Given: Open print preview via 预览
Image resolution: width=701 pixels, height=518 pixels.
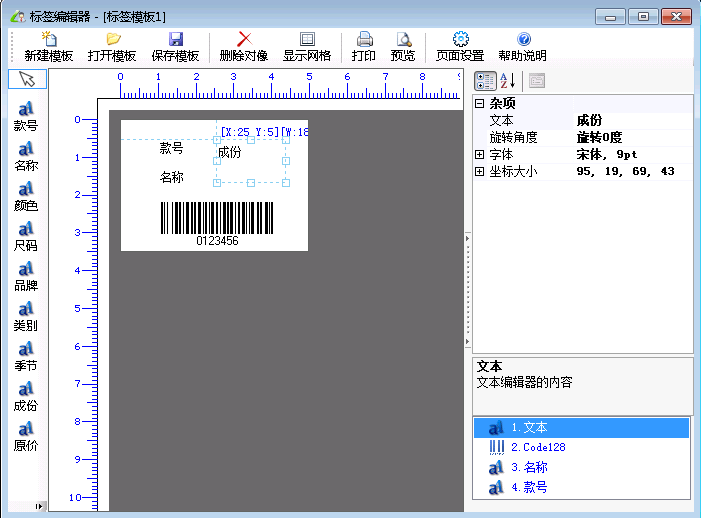Looking at the screenshot, I should (403, 46).
